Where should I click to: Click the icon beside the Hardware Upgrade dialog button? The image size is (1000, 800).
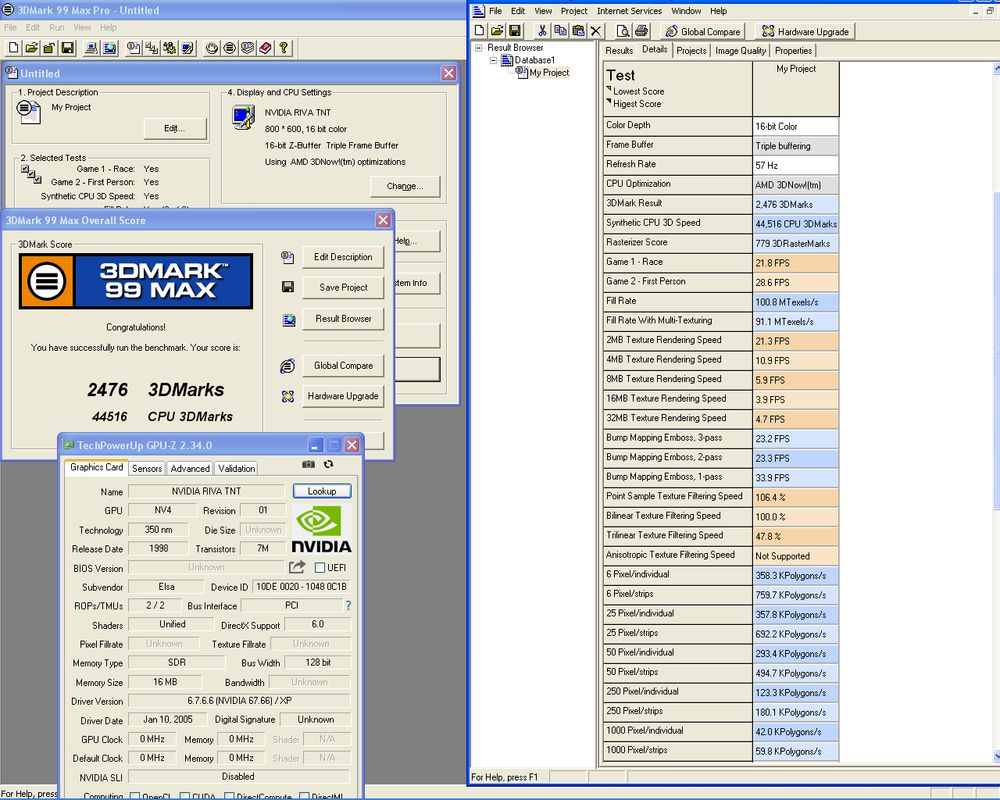(288, 396)
